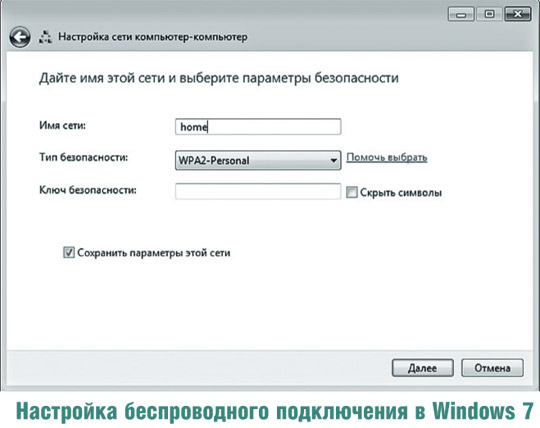Click the arrow of Тип безопасности combo box

(333, 160)
